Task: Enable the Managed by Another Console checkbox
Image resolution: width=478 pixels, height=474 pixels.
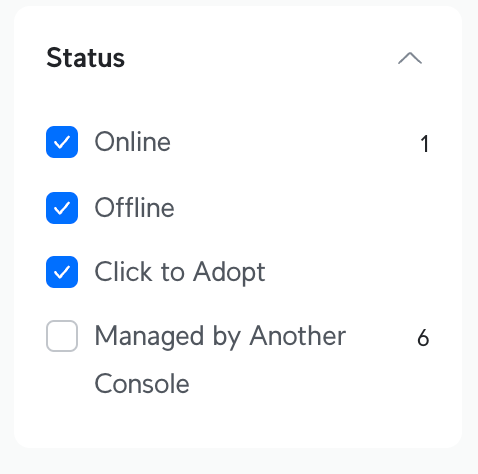Action: [x=62, y=336]
